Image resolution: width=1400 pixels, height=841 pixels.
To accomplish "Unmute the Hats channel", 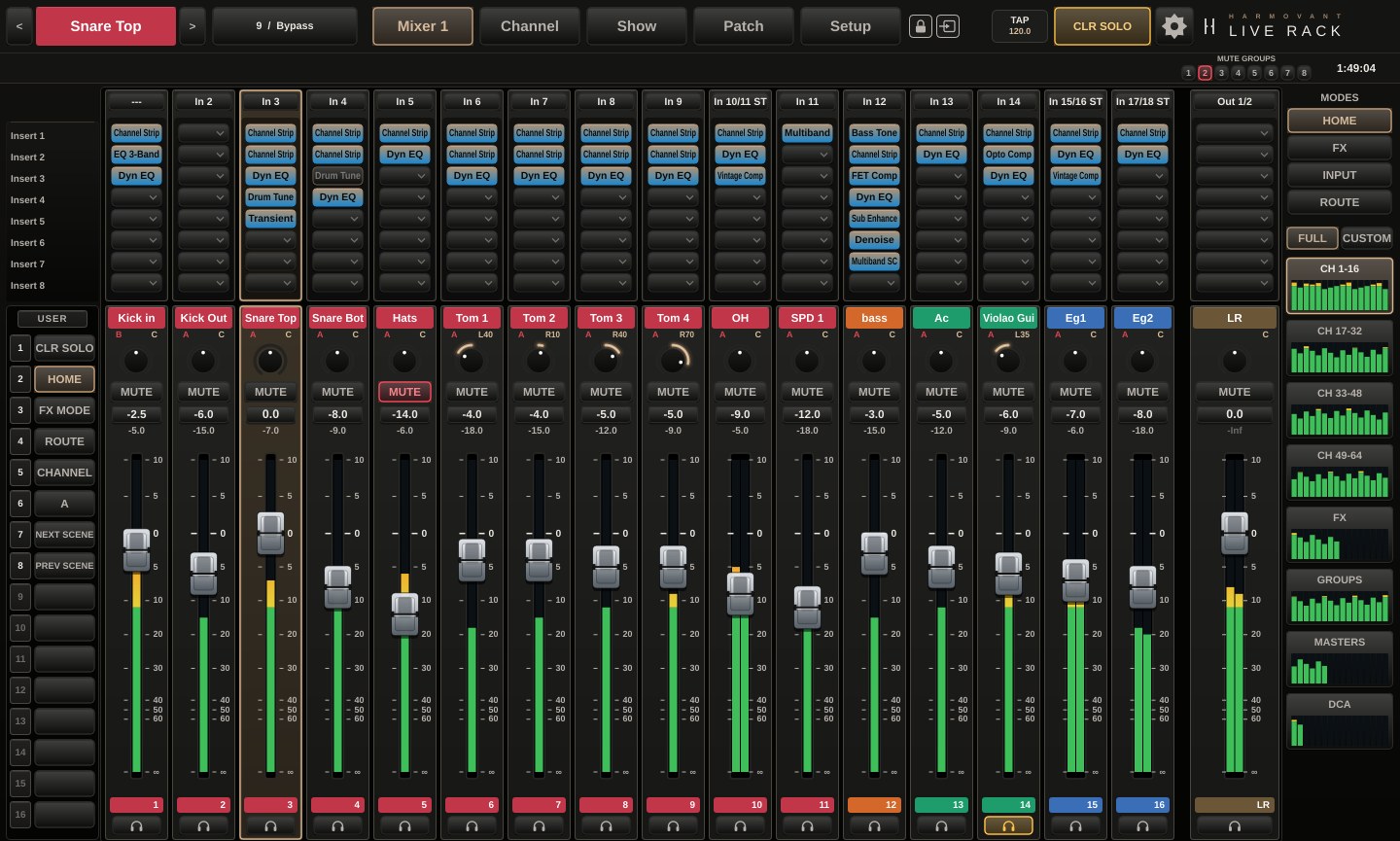I will coord(404,392).
